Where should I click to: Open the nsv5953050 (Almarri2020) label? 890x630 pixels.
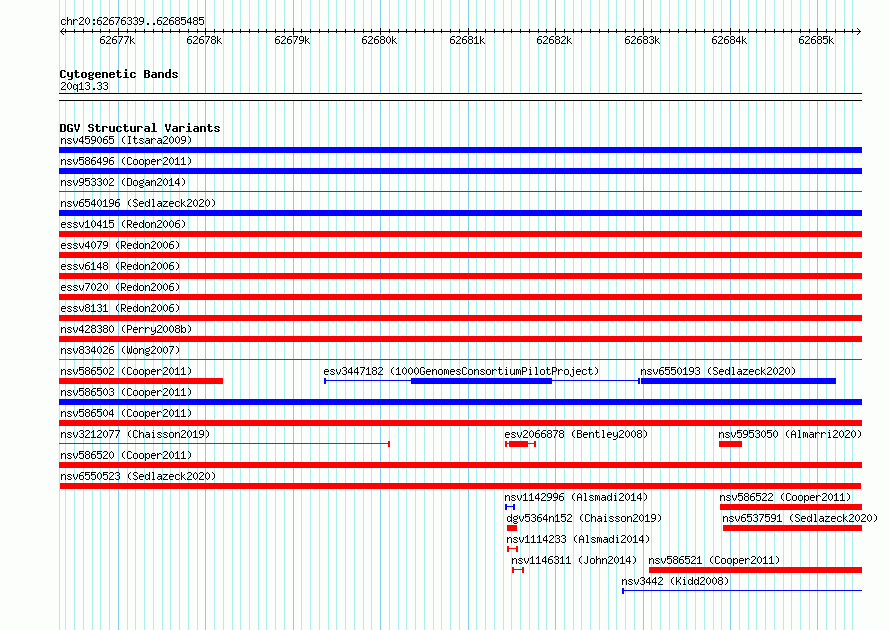[x=790, y=434]
